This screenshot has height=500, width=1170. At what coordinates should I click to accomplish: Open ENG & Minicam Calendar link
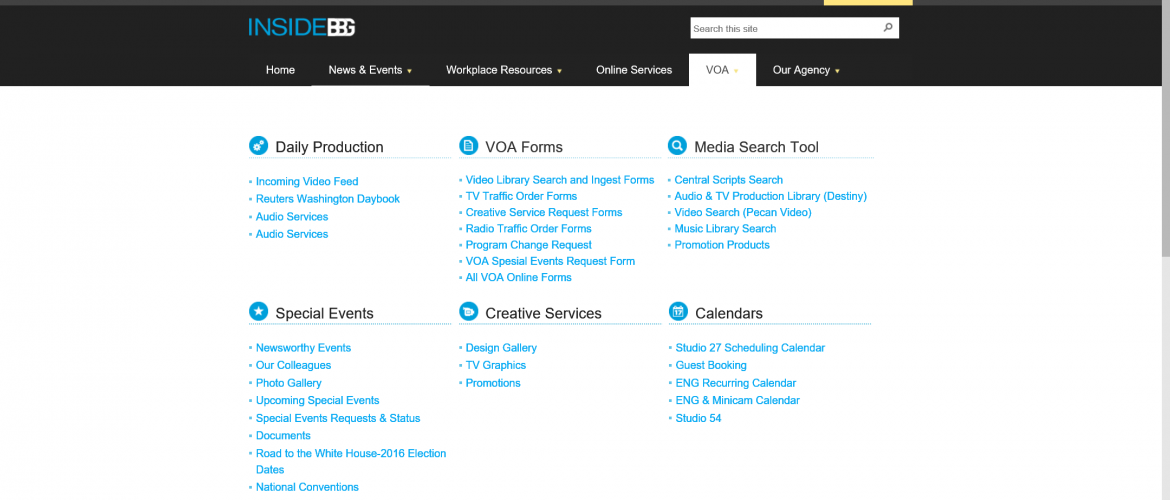point(737,400)
